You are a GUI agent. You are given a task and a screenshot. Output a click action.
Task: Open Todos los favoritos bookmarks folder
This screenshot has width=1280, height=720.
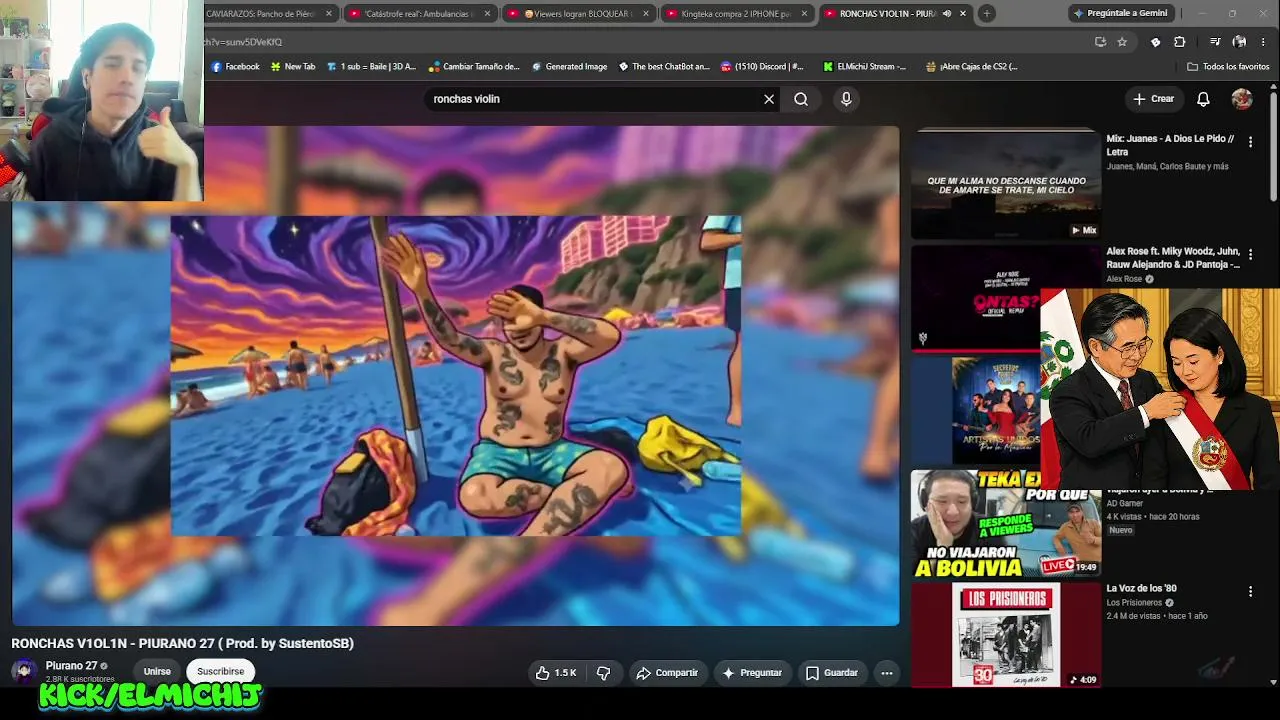point(1228,67)
